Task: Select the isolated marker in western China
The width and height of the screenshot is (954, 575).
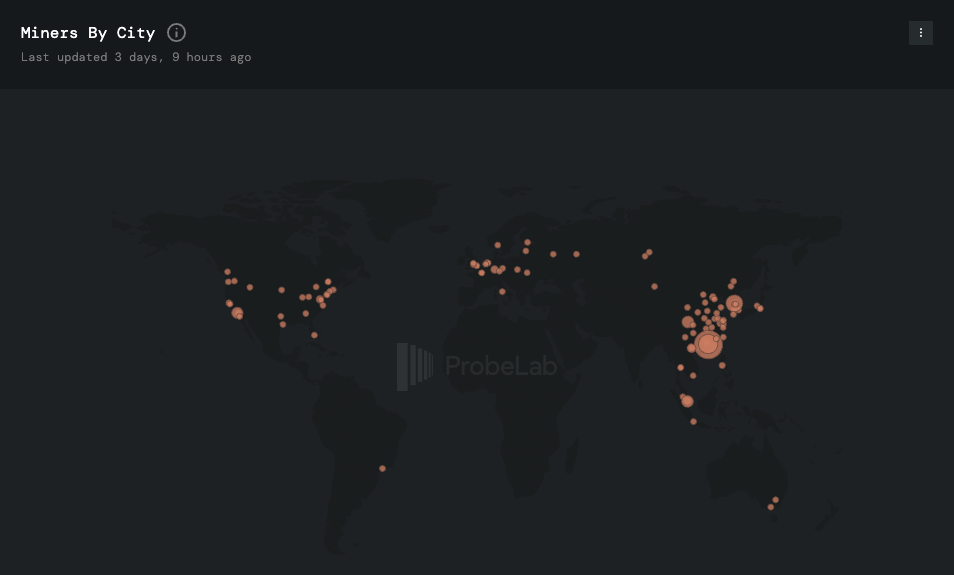Action: (654, 287)
